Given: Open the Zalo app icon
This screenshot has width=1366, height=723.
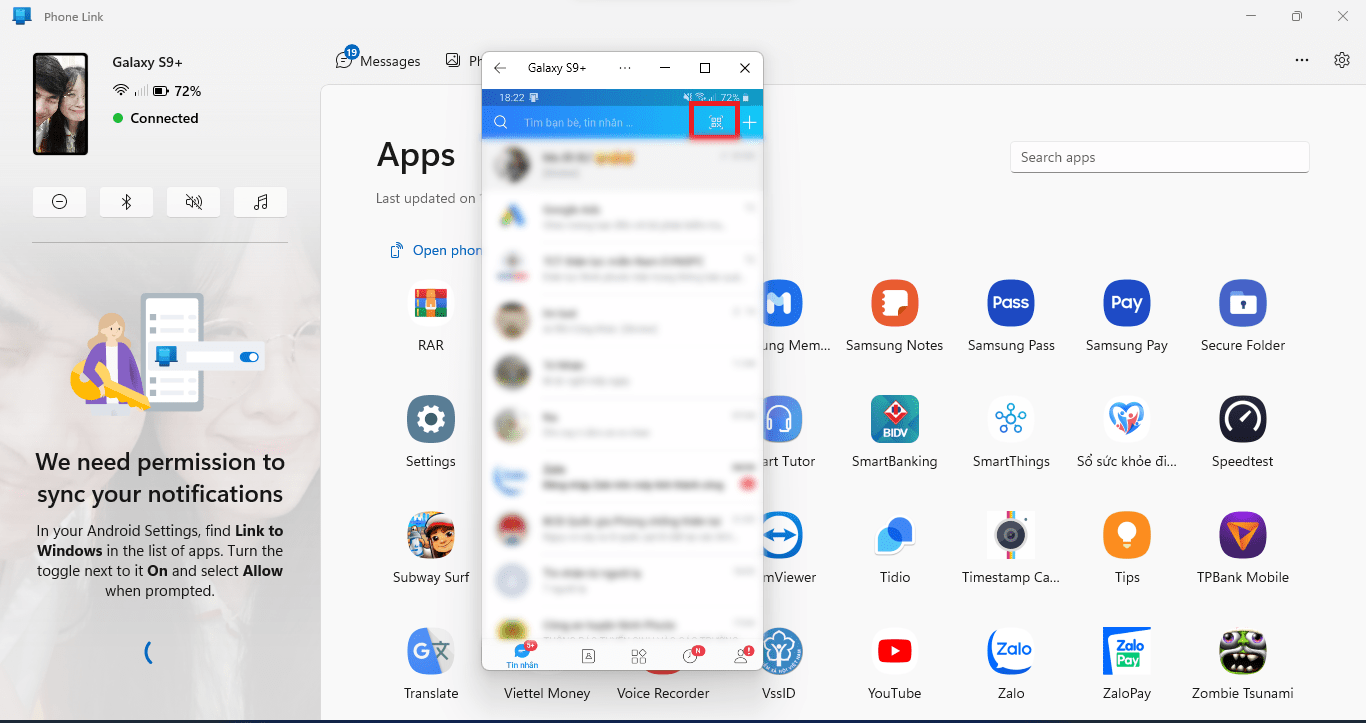Looking at the screenshot, I should click(1011, 651).
